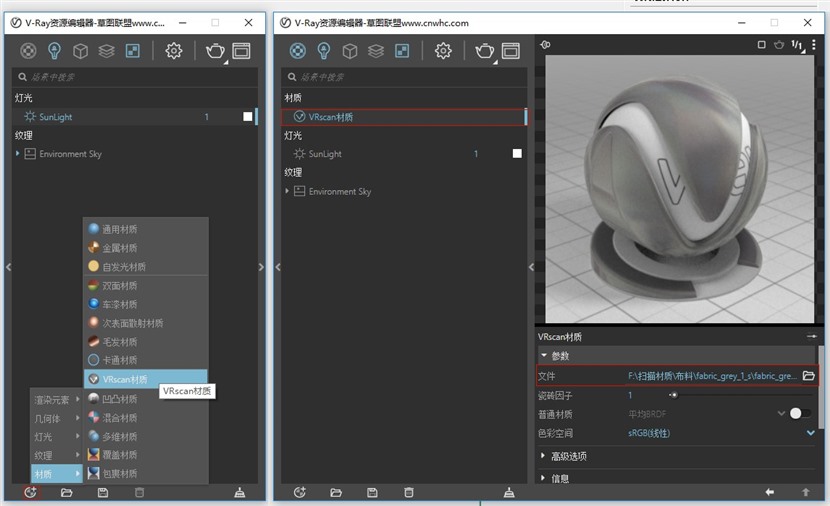
Task: Expand Environment Sky in left window
Action: click(17, 153)
